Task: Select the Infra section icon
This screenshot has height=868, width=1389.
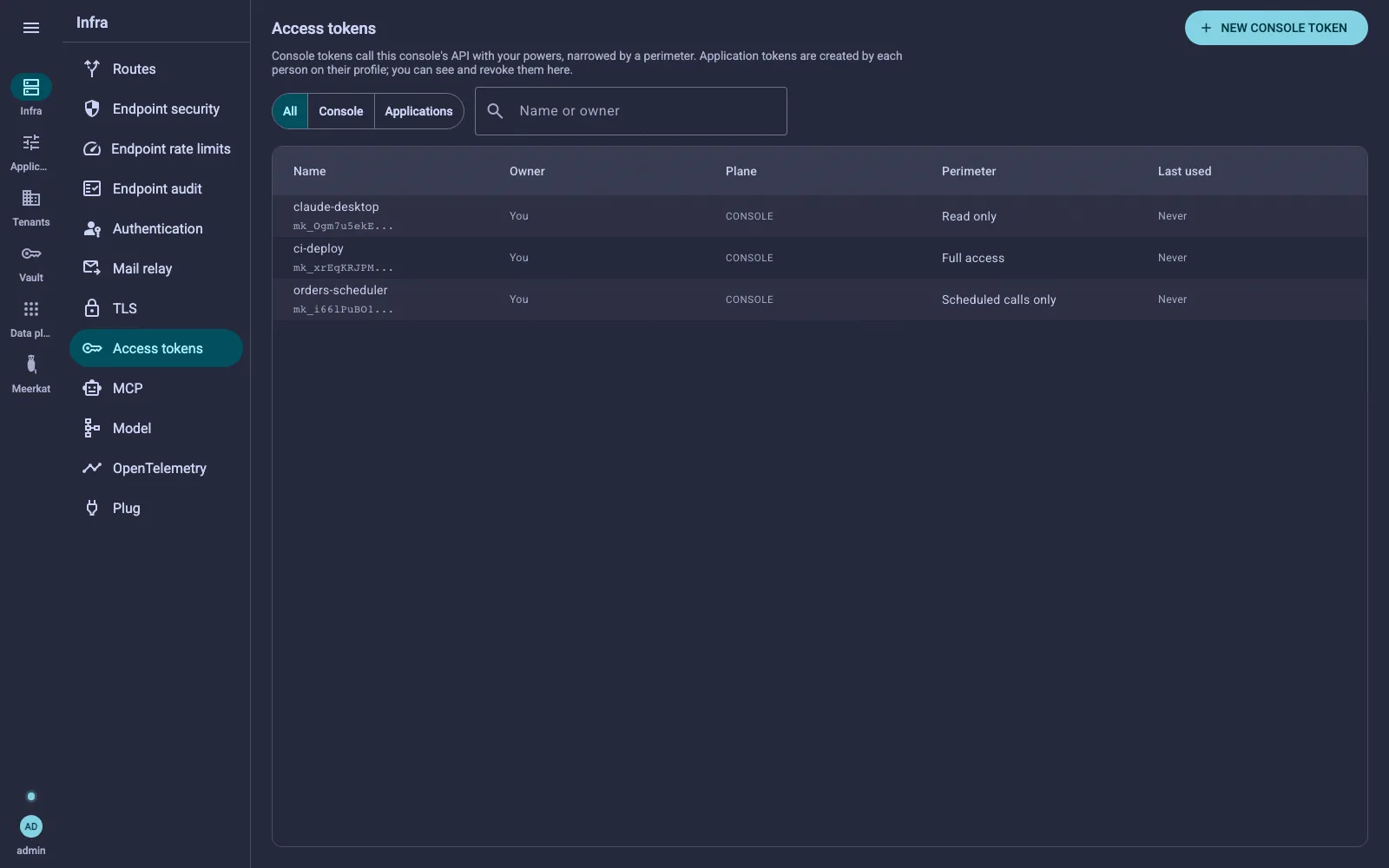Action: [x=31, y=87]
